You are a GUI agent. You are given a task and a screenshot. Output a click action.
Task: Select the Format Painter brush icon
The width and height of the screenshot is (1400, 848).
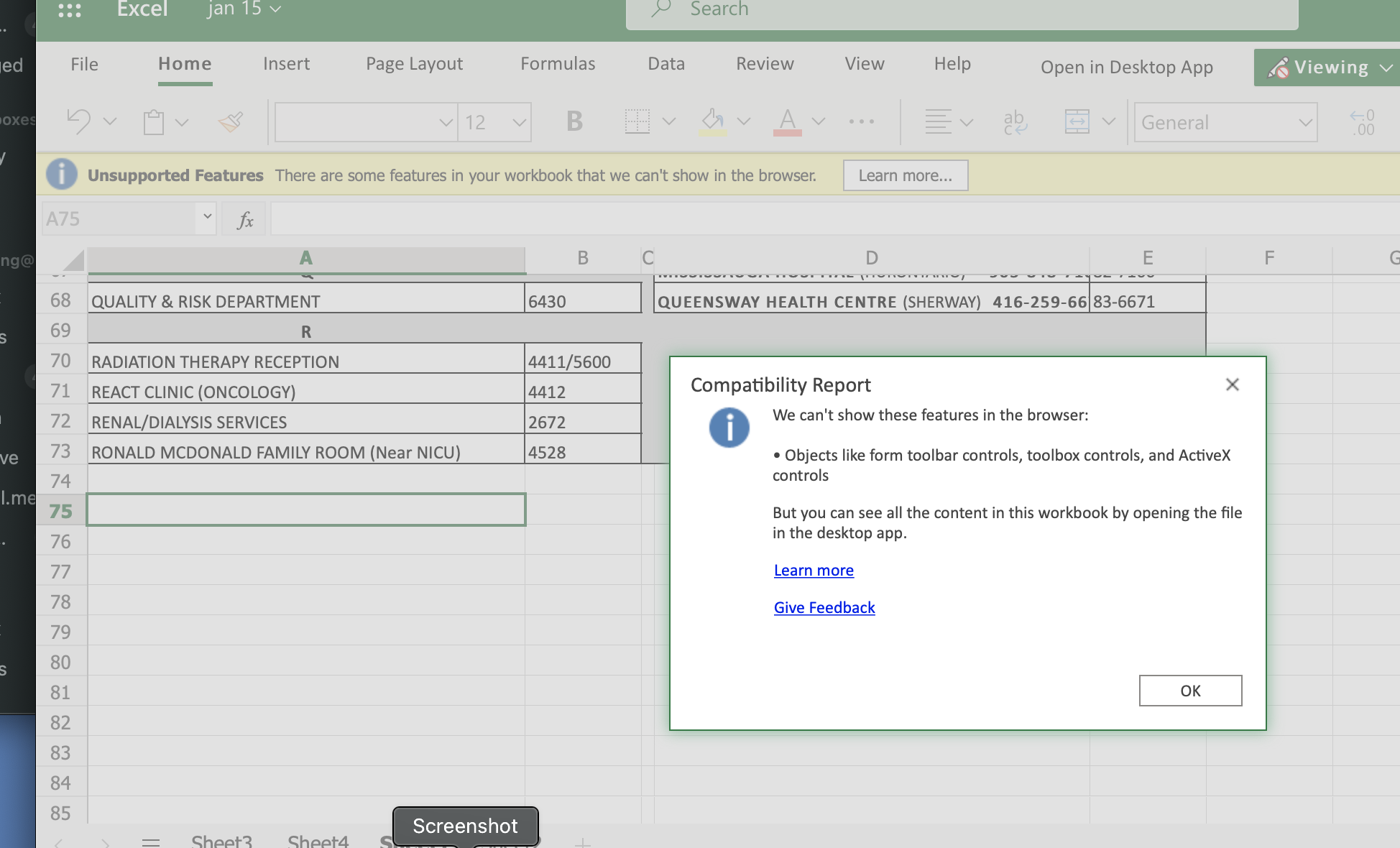tap(231, 122)
